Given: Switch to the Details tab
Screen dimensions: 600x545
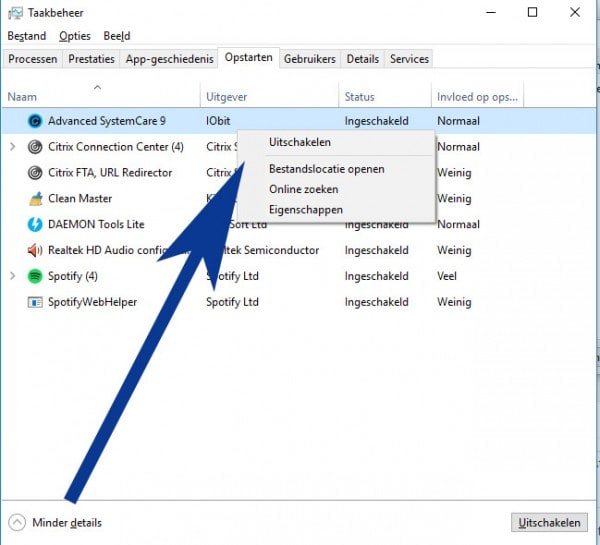Looking at the screenshot, I should [x=362, y=59].
